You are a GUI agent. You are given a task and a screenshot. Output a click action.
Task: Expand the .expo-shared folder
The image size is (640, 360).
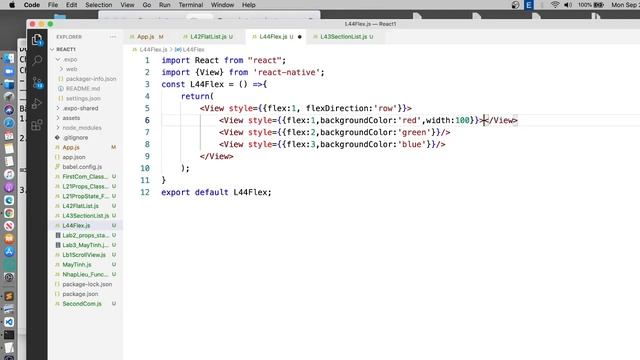click(x=80, y=108)
